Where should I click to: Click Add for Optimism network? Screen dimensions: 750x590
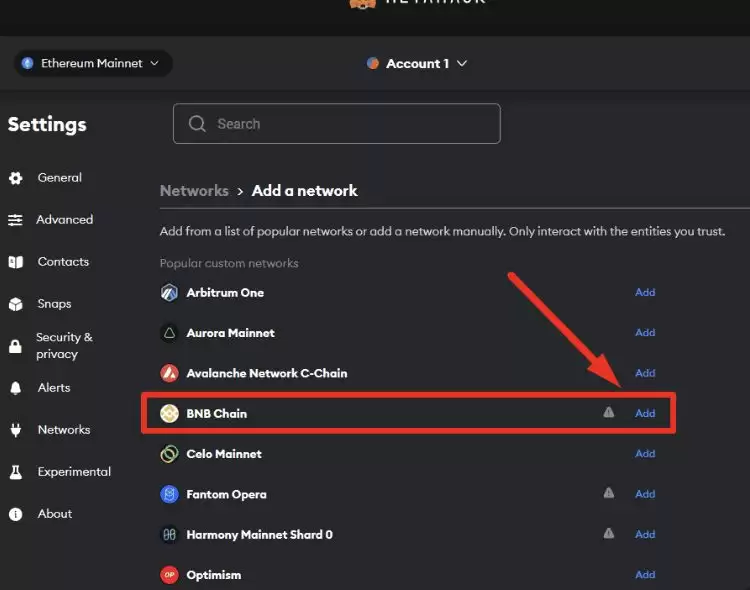pyautogui.click(x=645, y=575)
